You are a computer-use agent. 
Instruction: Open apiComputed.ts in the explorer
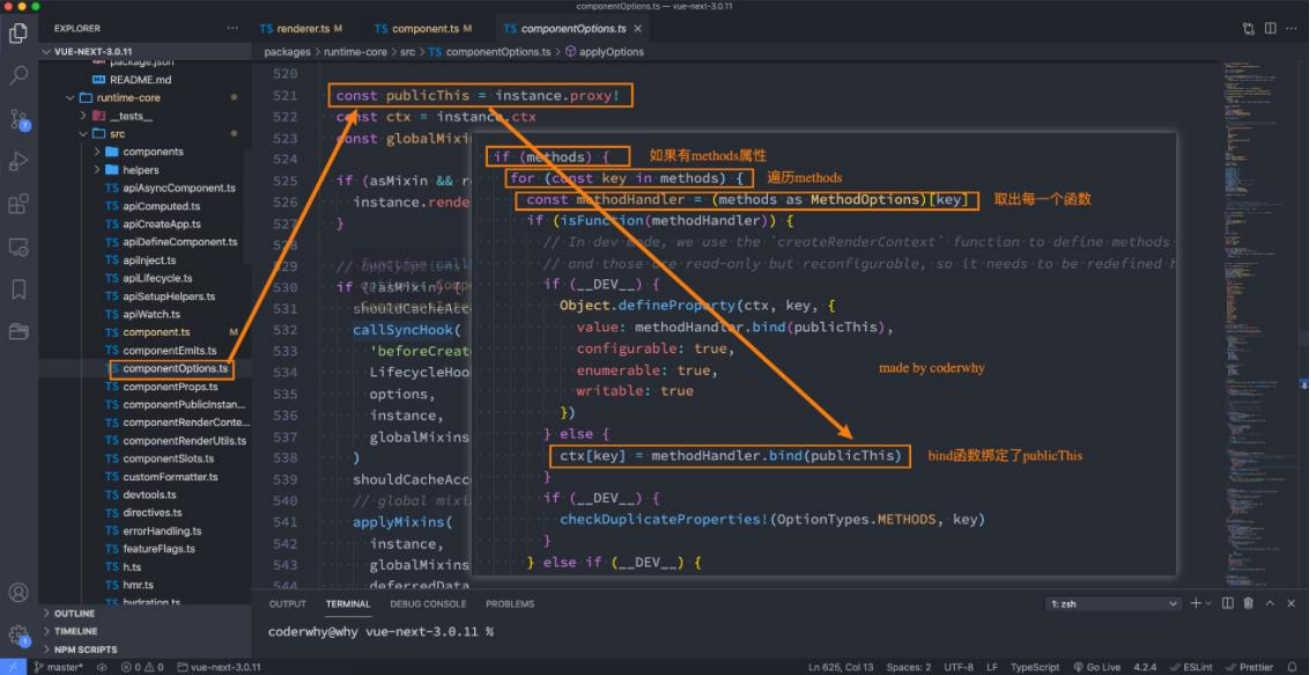(x=161, y=206)
